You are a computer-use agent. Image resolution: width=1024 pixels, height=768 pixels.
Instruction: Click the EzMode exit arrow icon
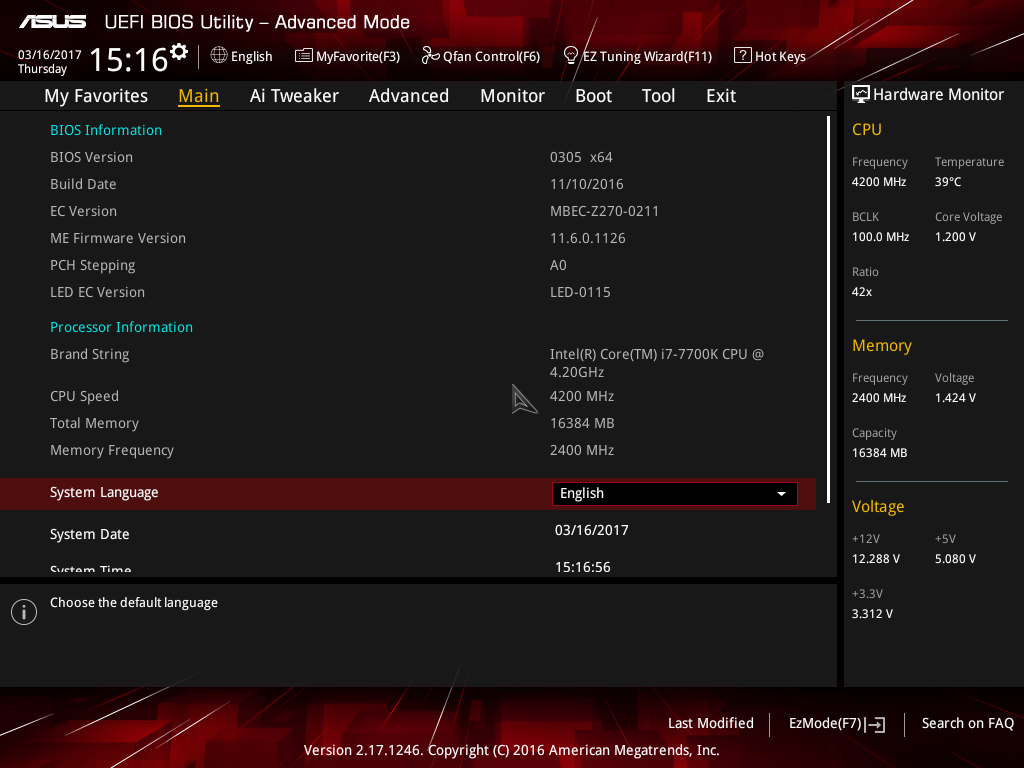876,724
